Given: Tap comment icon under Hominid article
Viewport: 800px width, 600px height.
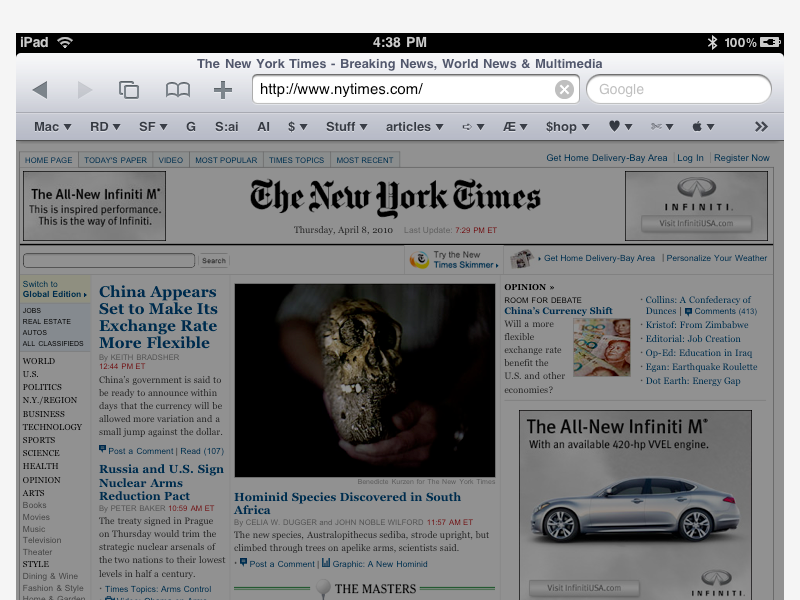Looking at the screenshot, I should pyautogui.click(x=243, y=563).
